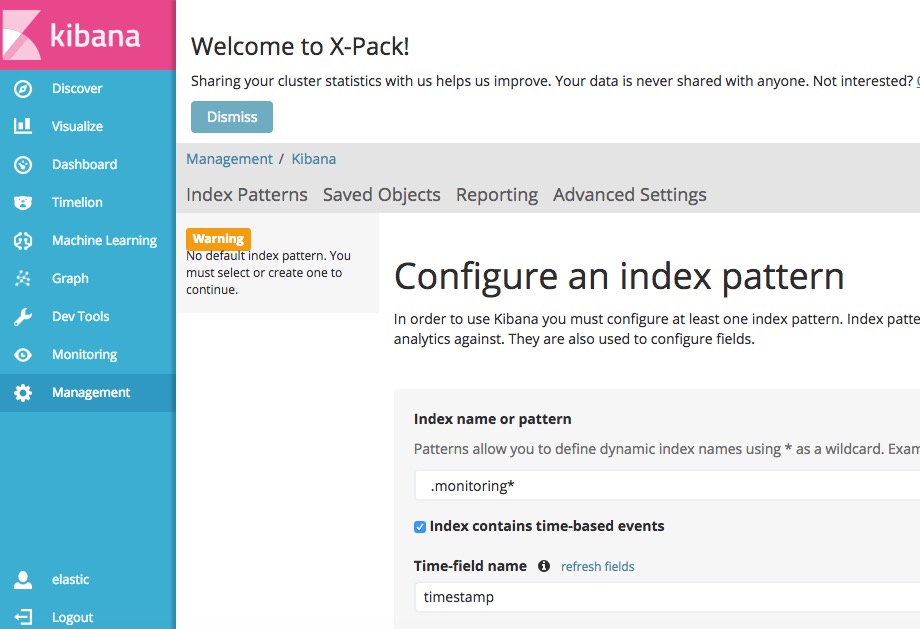Image resolution: width=920 pixels, height=629 pixels.
Task: Switch to Index Patterns tab
Action: (246, 195)
